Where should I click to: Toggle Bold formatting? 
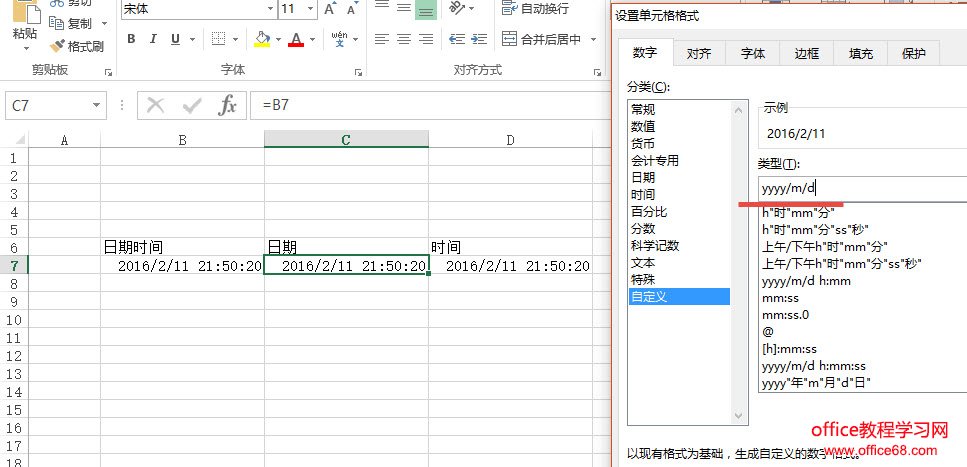[x=131, y=39]
